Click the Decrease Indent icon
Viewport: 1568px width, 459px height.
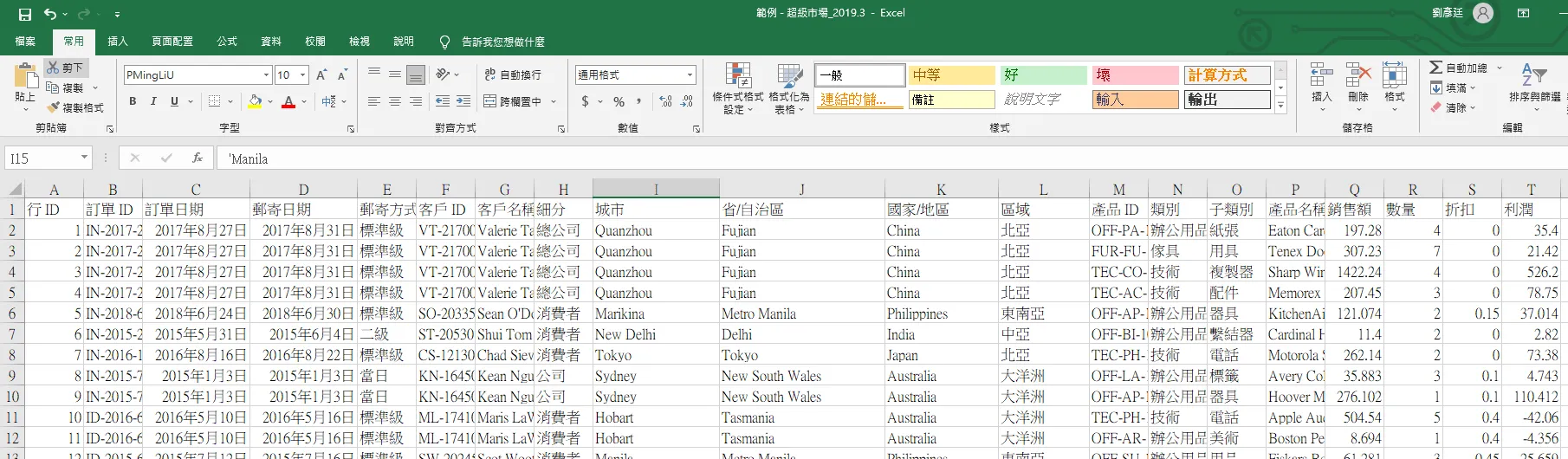click(442, 101)
